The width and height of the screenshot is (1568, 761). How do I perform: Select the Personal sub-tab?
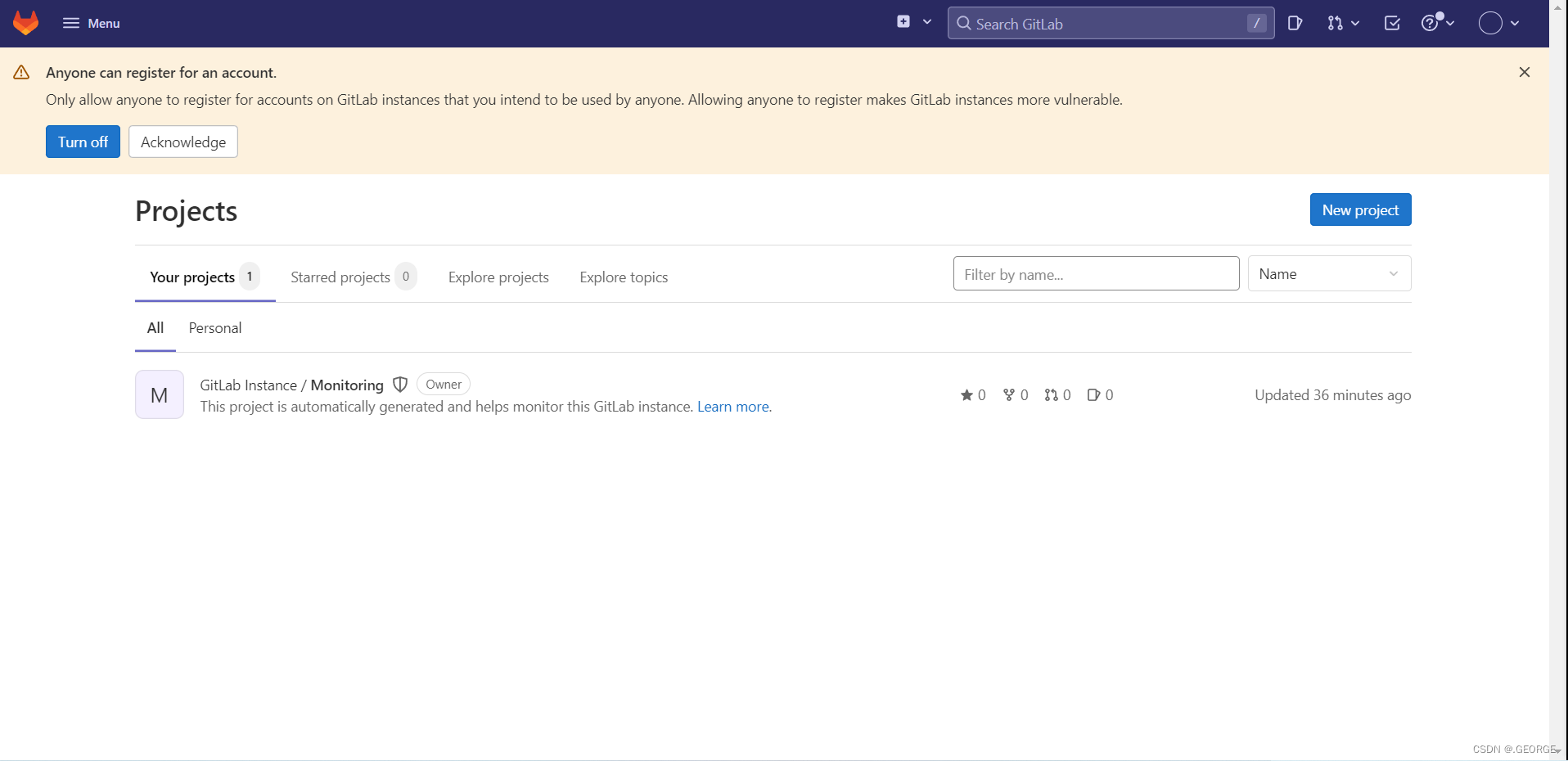pos(215,327)
